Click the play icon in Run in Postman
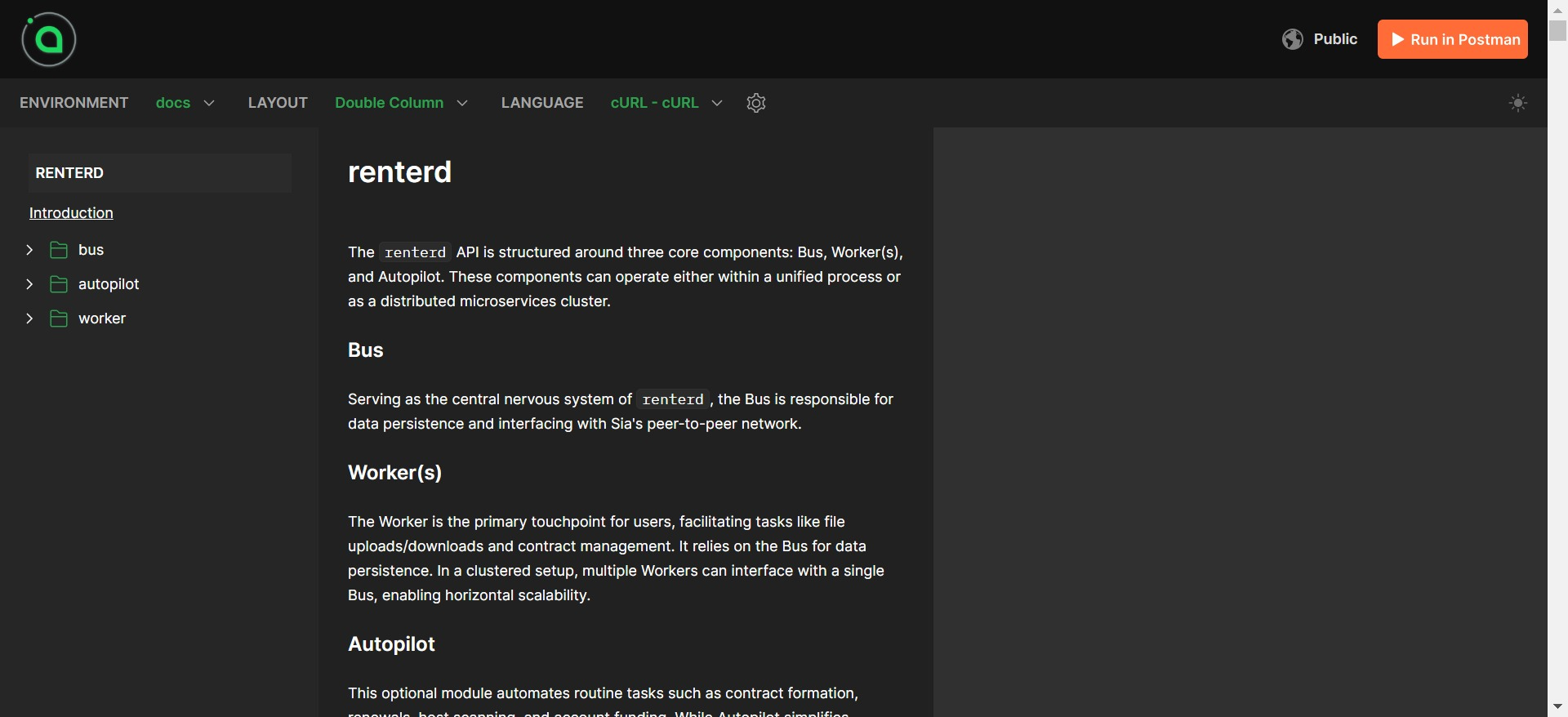Screen dimensions: 1568x717 1397,39
